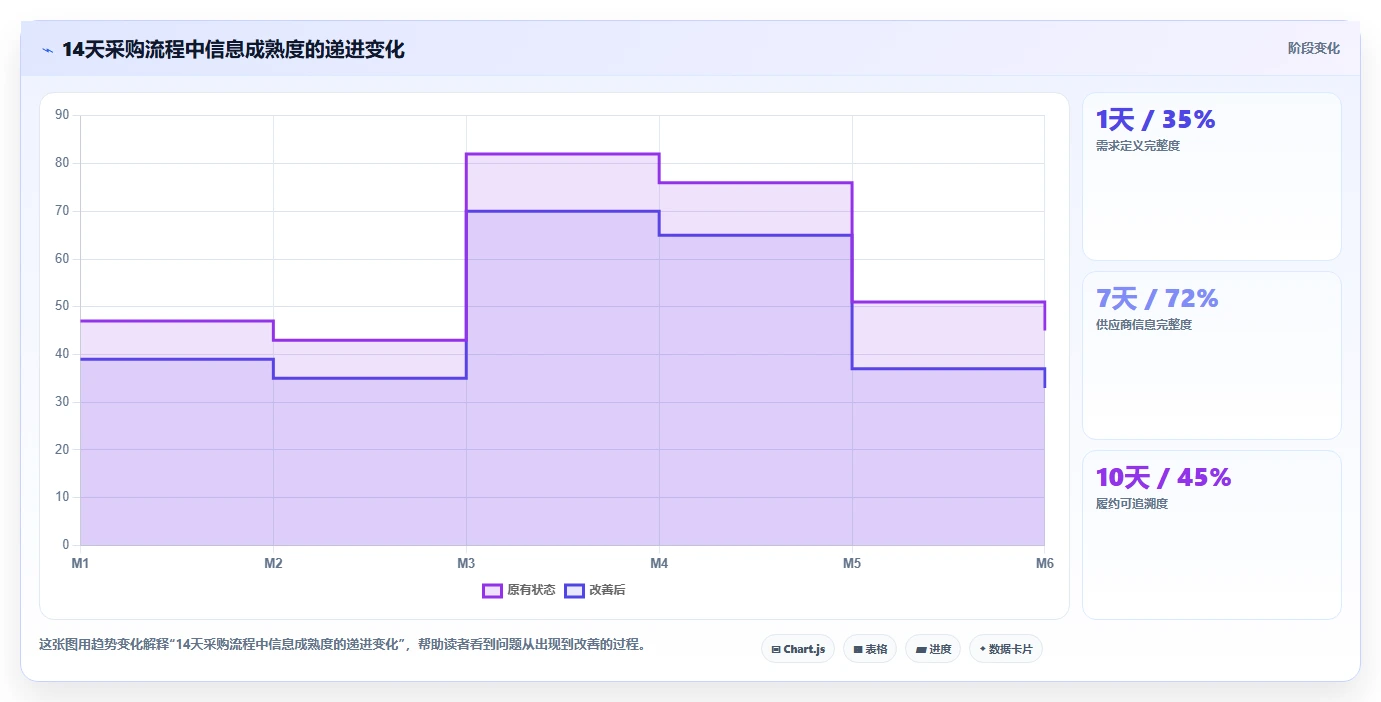The width and height of the screenshot is (1381, 702).
Task: Click the 0 y-axis value
Action: (66, 545)
